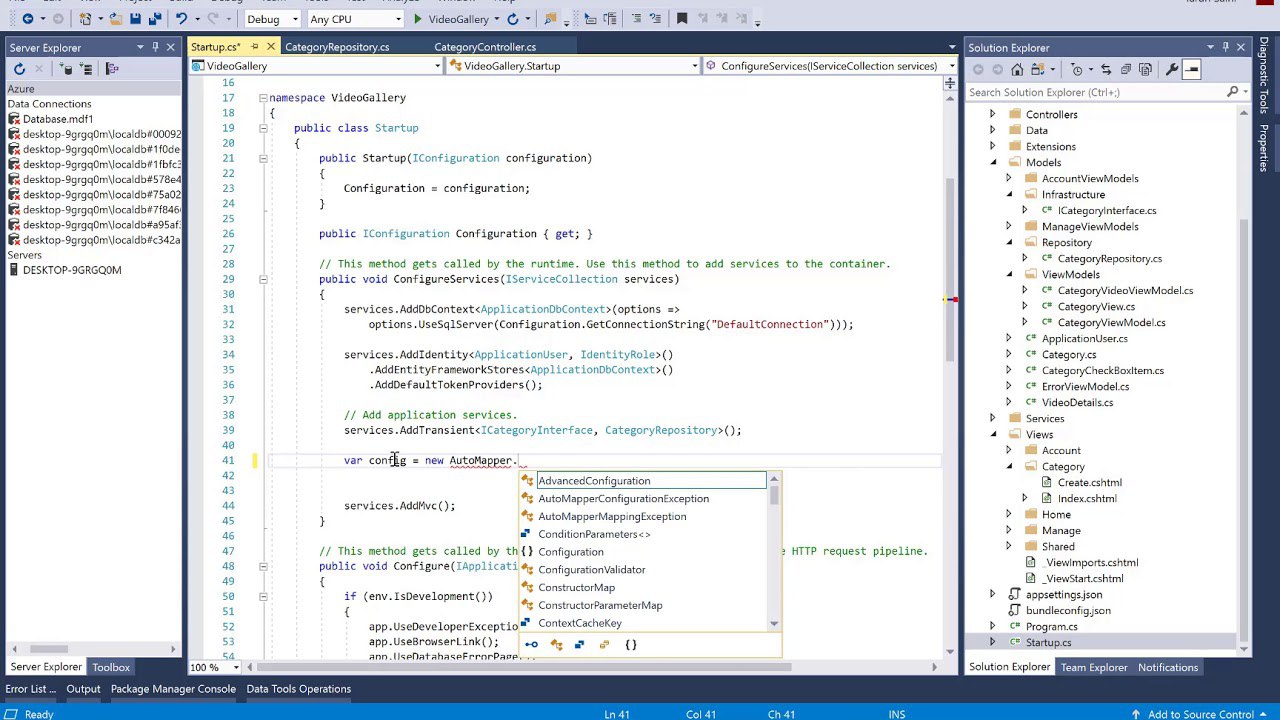Open the Debug configuration dropdown
This screenshot has width=1280, height=720.
[x=273, y=19]
